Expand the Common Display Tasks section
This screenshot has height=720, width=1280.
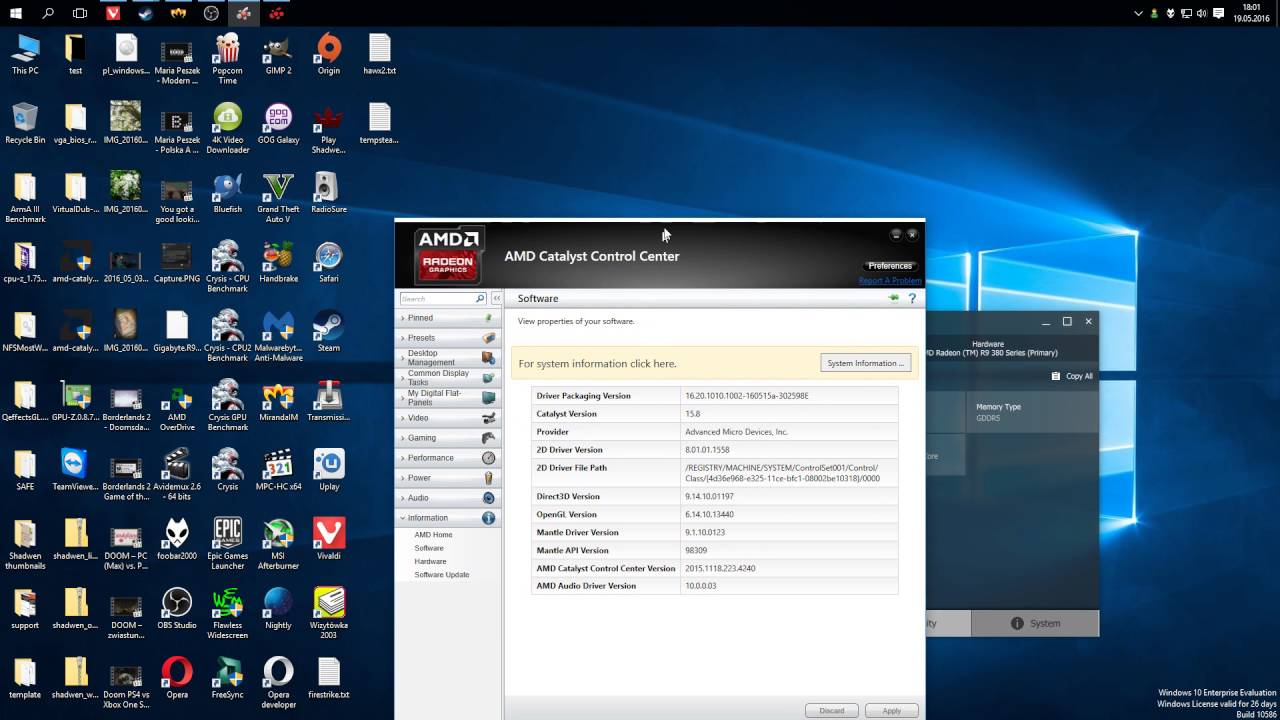click(x=448, y=378)
